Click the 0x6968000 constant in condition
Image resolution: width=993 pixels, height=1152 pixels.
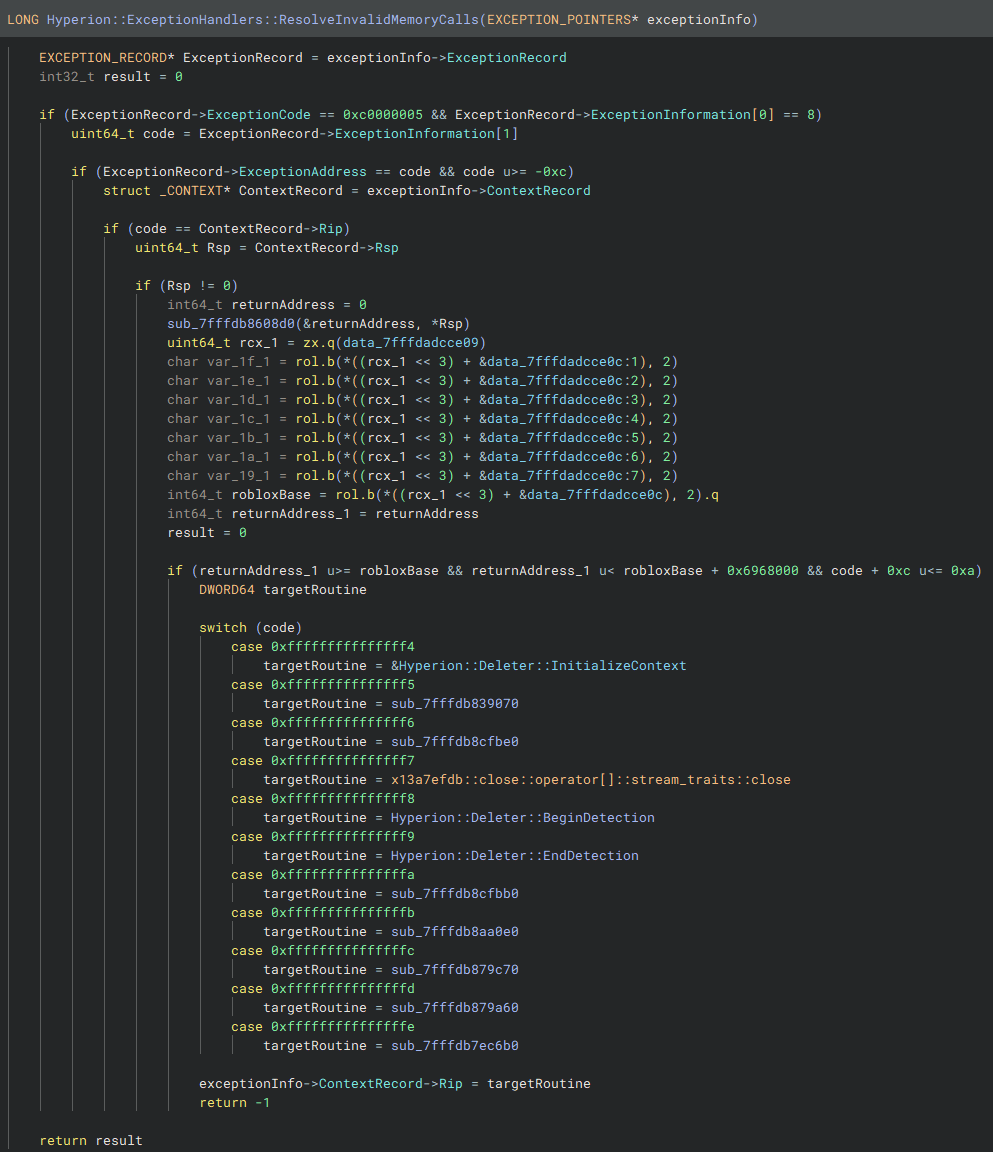coord(762,571)
